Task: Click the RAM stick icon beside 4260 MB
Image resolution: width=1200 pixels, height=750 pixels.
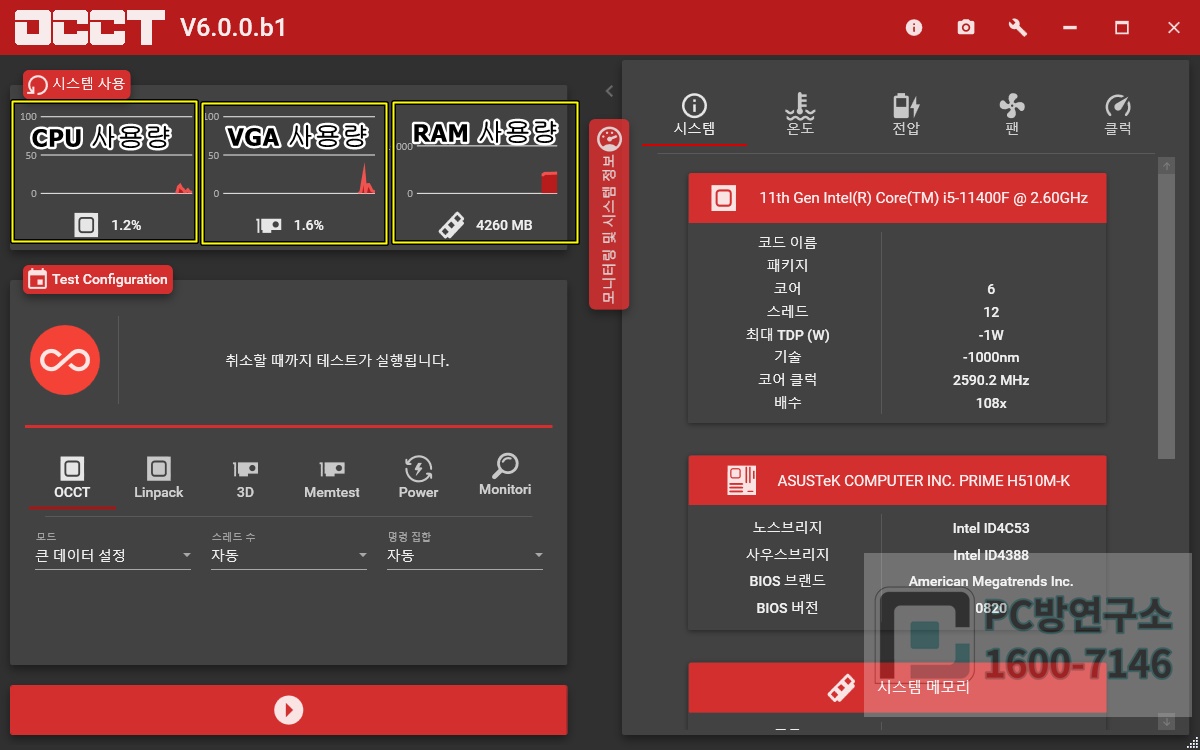Action: click(x=452, y=225)
